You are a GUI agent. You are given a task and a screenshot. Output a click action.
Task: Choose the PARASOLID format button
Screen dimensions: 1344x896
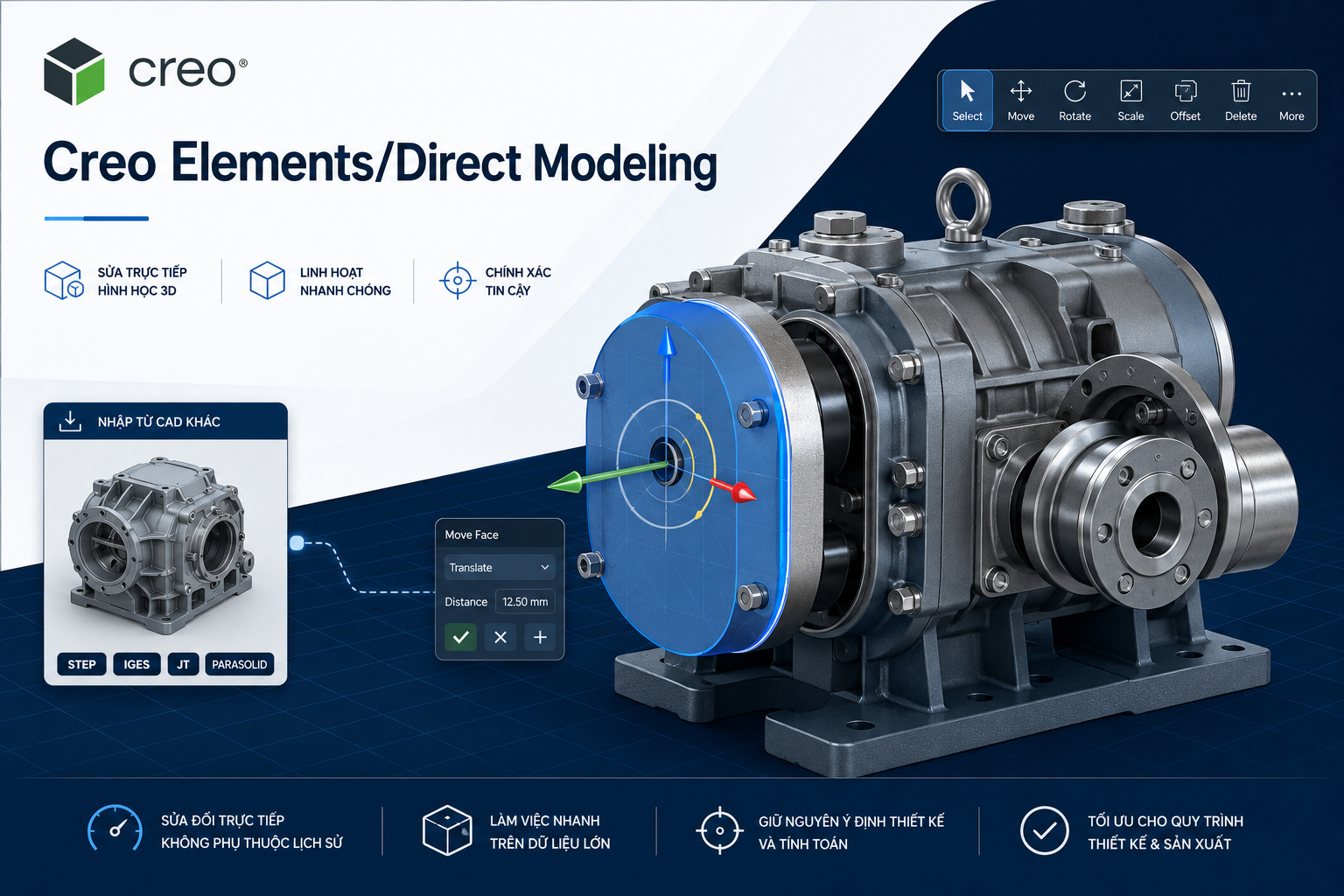(240, 664)
